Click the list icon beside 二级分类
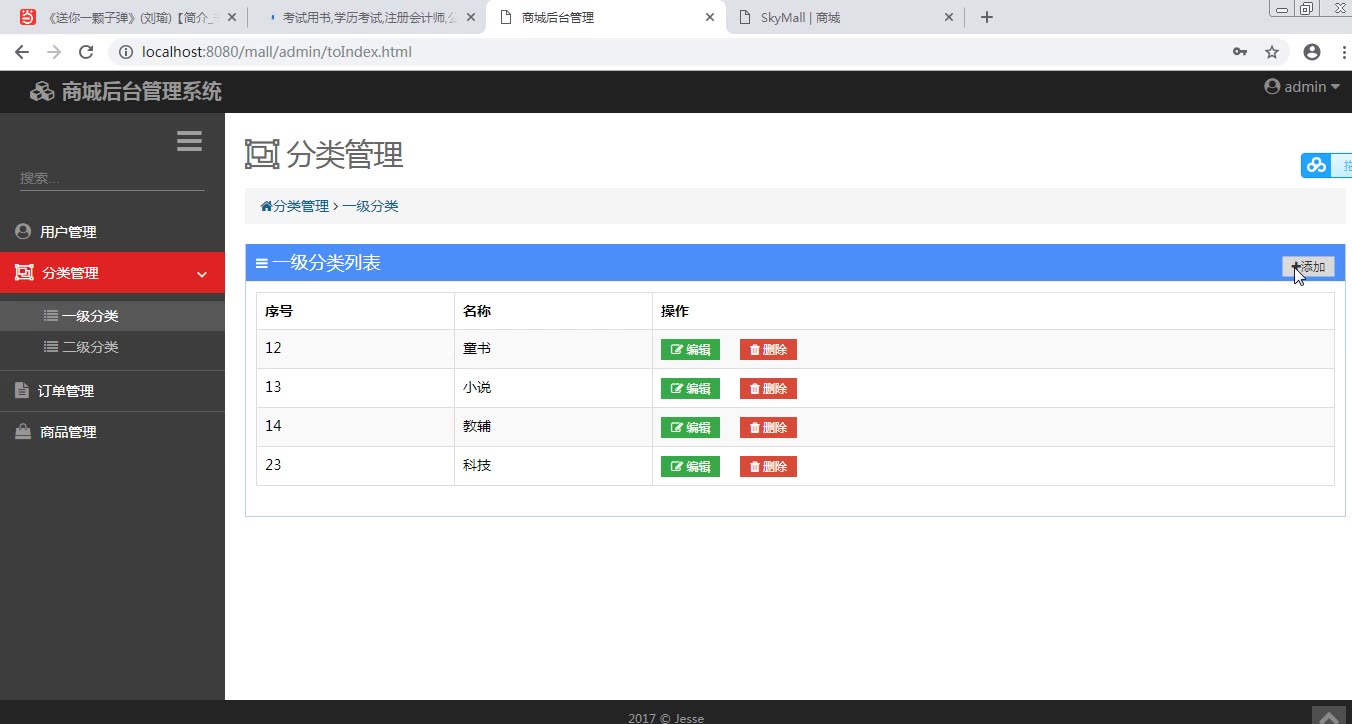This screenshot has height=724, width=1352. (x=51, y=346)
